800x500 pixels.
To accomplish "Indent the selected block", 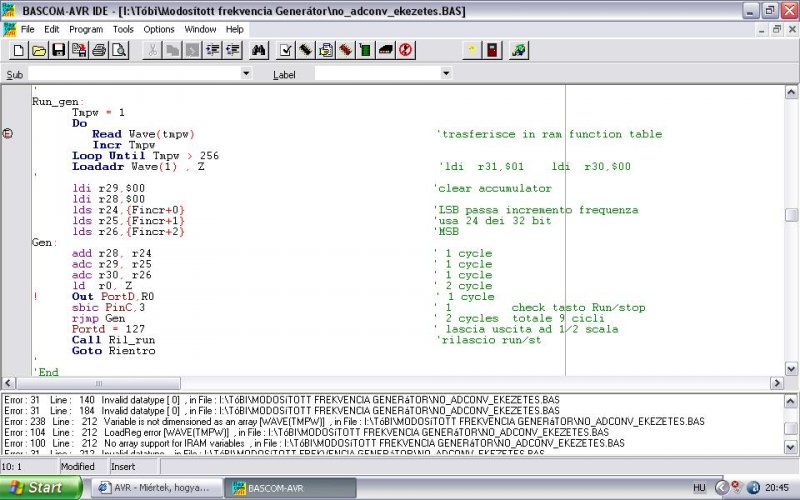I will tap(212, 50).
